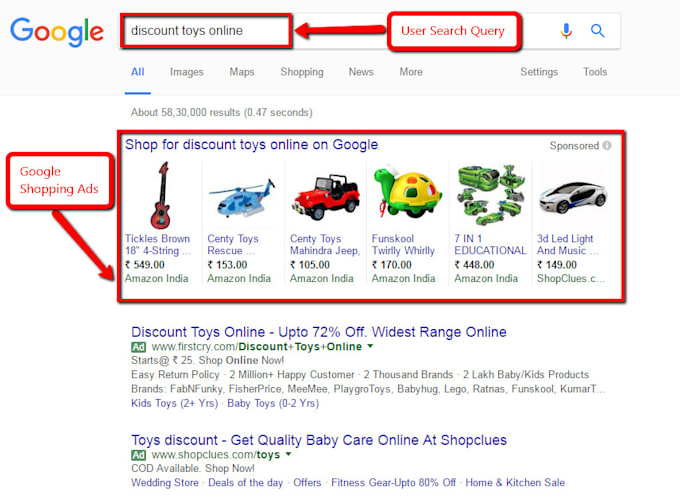Click the turtle toy thumbnail
The height and width of the screenshot is (499, 680).
pyautogui.click(x=408, y=193)
